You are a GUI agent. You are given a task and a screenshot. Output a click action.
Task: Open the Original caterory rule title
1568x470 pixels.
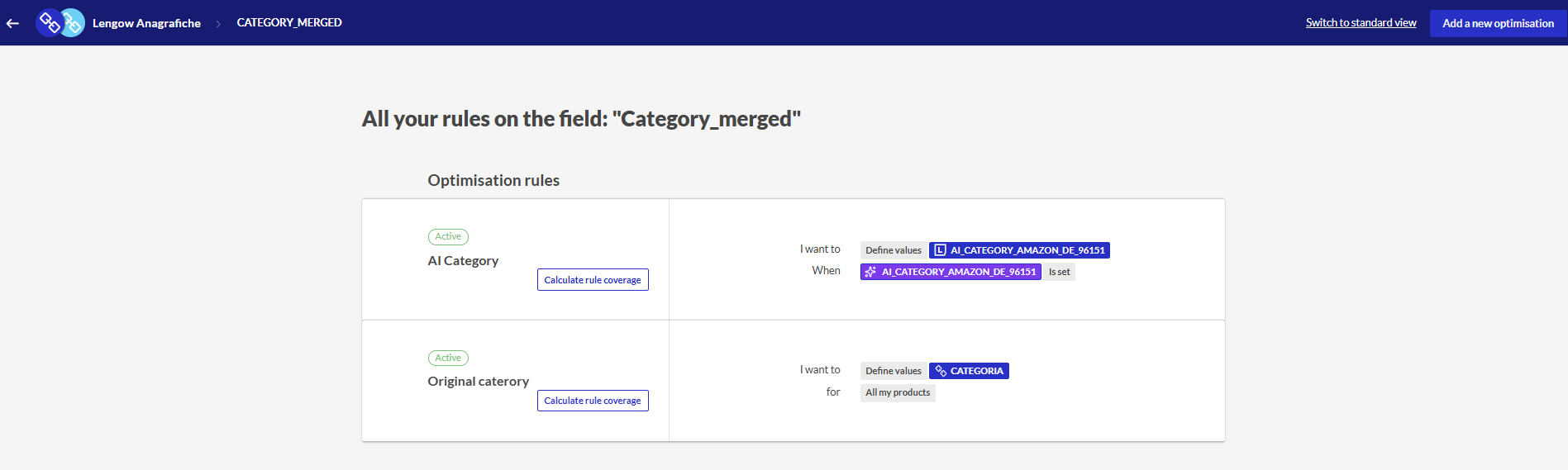point(478,382)
